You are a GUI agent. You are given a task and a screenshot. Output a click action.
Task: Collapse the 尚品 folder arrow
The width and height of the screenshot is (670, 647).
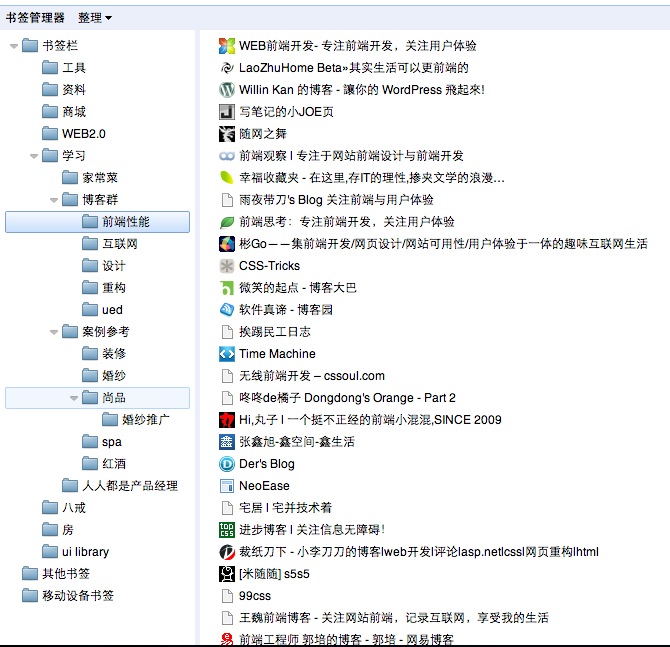(x=74, y=398)
